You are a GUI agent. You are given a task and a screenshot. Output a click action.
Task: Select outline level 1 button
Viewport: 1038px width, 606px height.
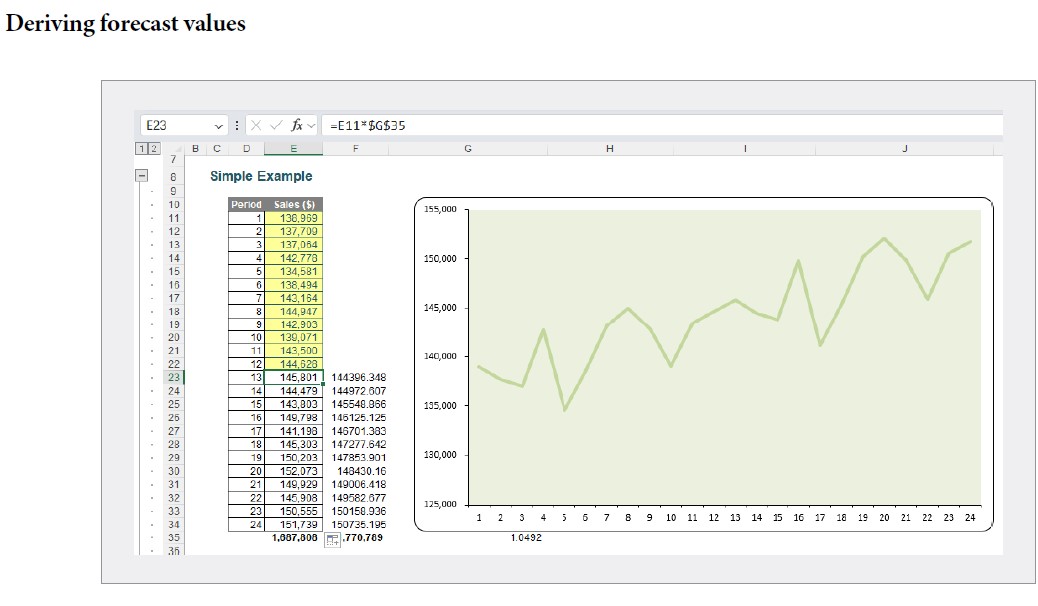(141, 147)
